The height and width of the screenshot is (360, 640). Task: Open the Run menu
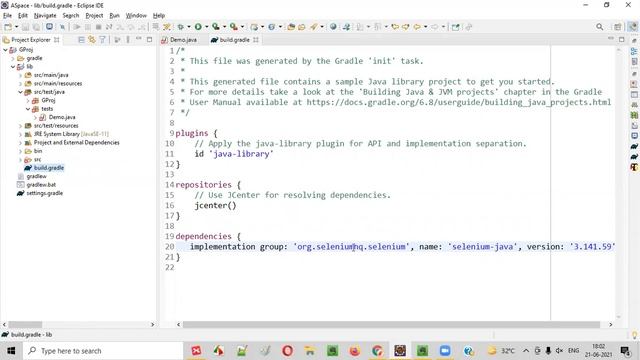tap(114, 16)
